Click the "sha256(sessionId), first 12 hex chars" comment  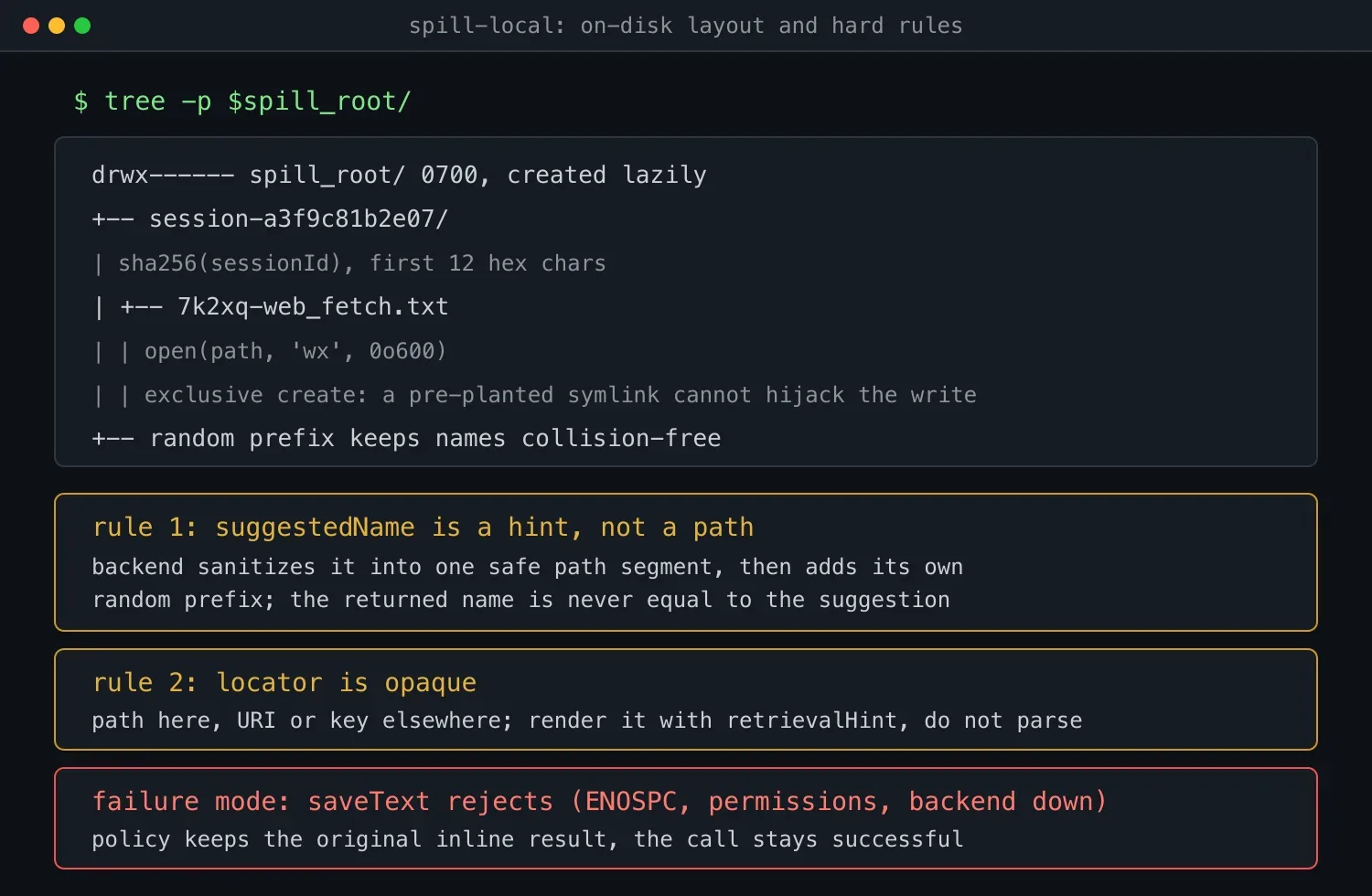(348, 263)
